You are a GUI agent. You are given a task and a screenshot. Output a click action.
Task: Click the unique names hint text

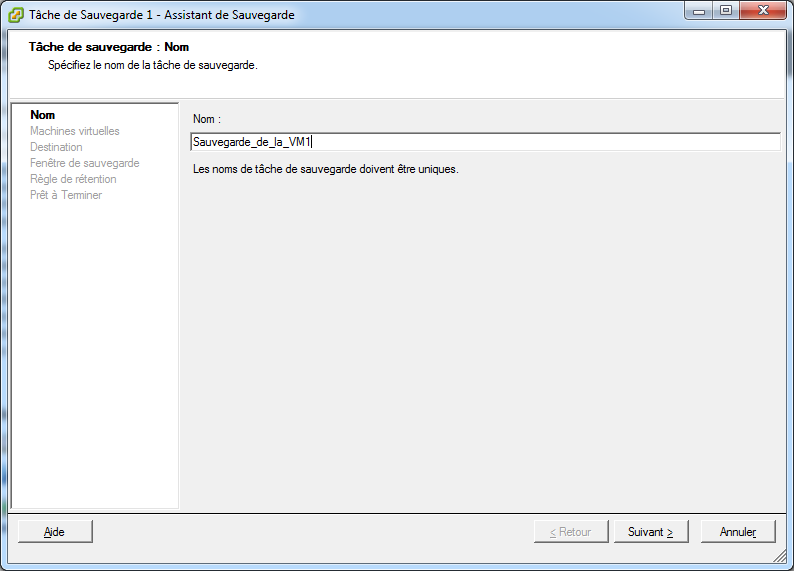click(325, 169)
